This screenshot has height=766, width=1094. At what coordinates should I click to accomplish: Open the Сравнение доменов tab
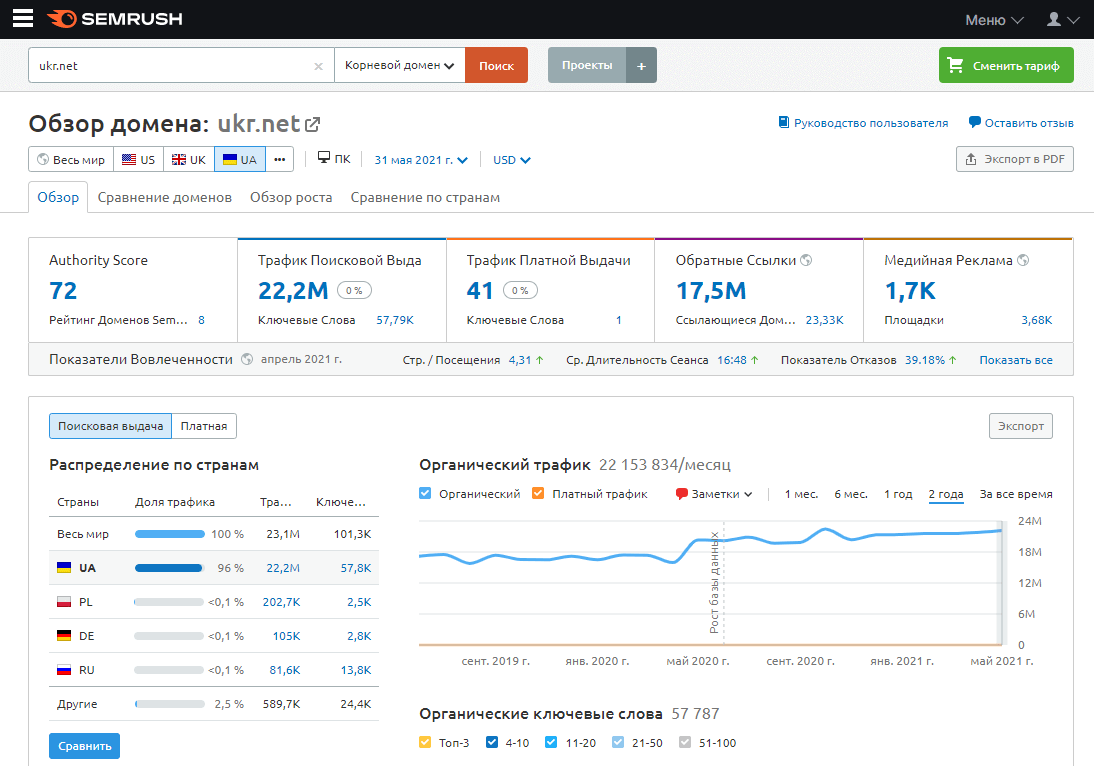click(x=165, y=197)
